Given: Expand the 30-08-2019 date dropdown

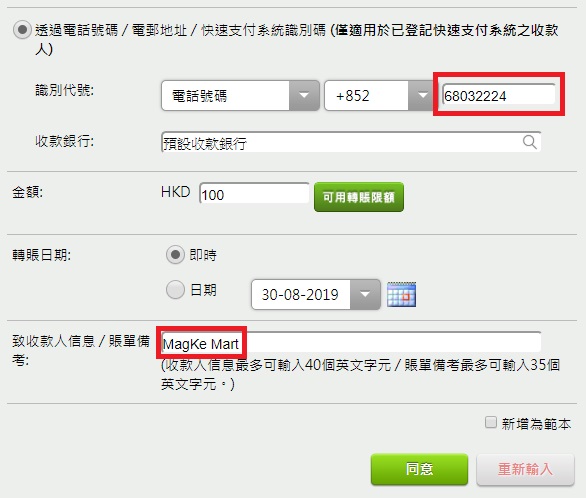Looking at the screenshot, I should 316,294.
